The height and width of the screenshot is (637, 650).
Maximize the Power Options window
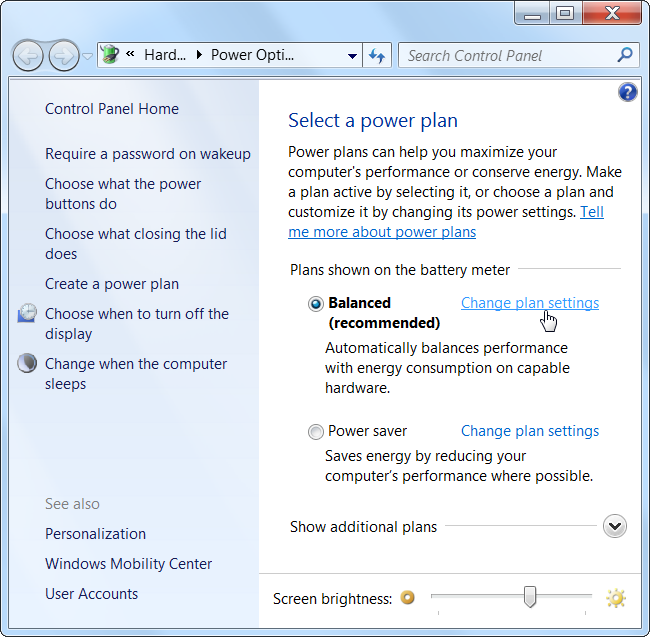(565, 13)
